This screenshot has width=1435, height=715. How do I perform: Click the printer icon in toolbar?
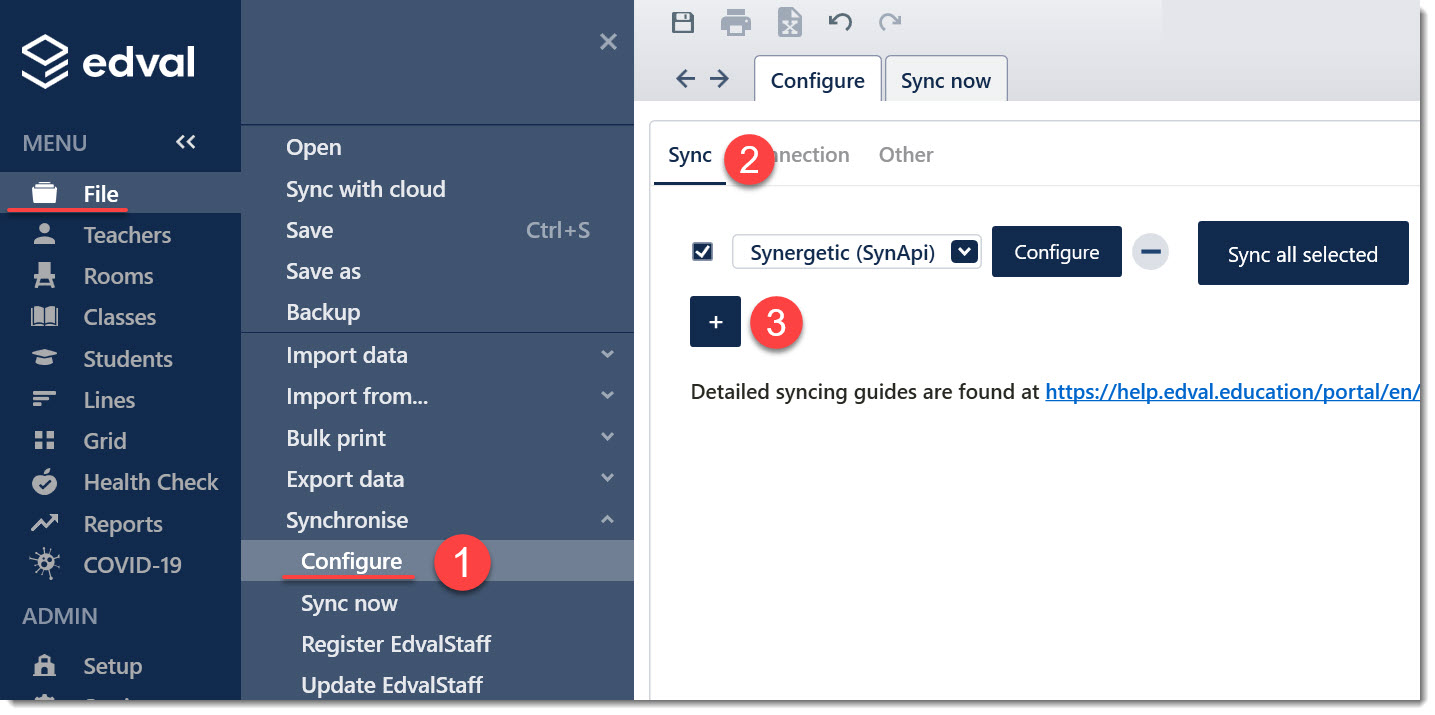pyautogui.click(x=736, y=22)
